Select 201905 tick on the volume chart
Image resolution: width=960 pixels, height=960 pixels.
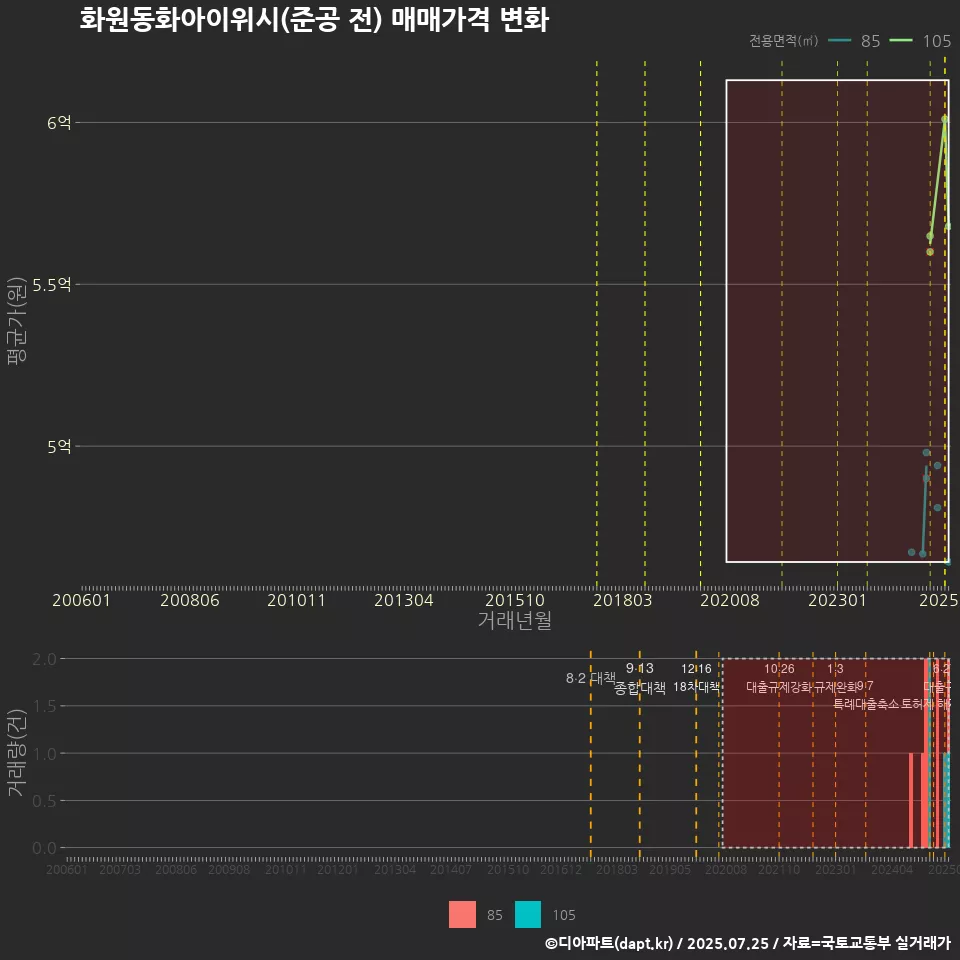tap(670, 869)
